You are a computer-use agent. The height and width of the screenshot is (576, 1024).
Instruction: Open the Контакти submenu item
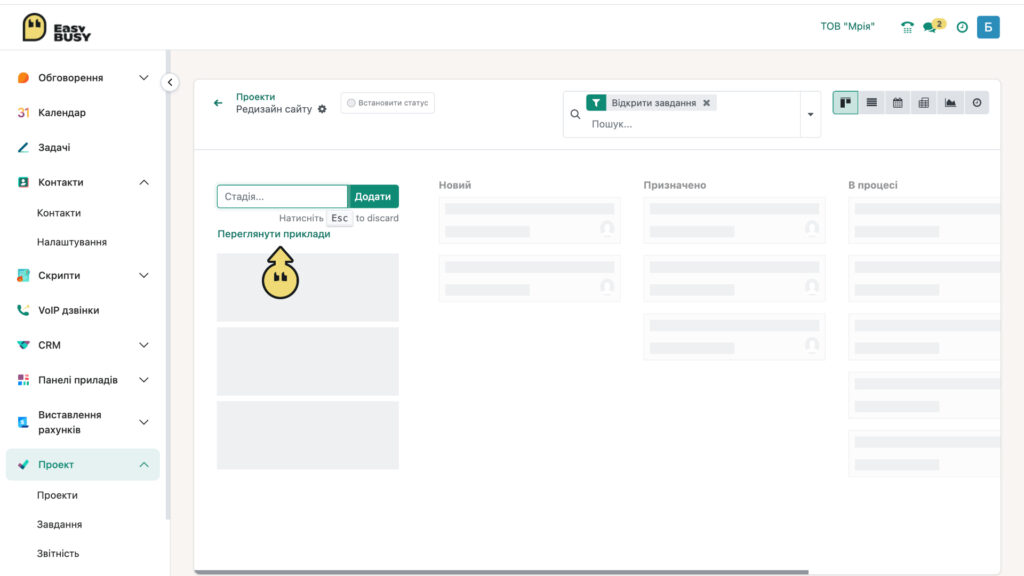click(x=59, y=213)
